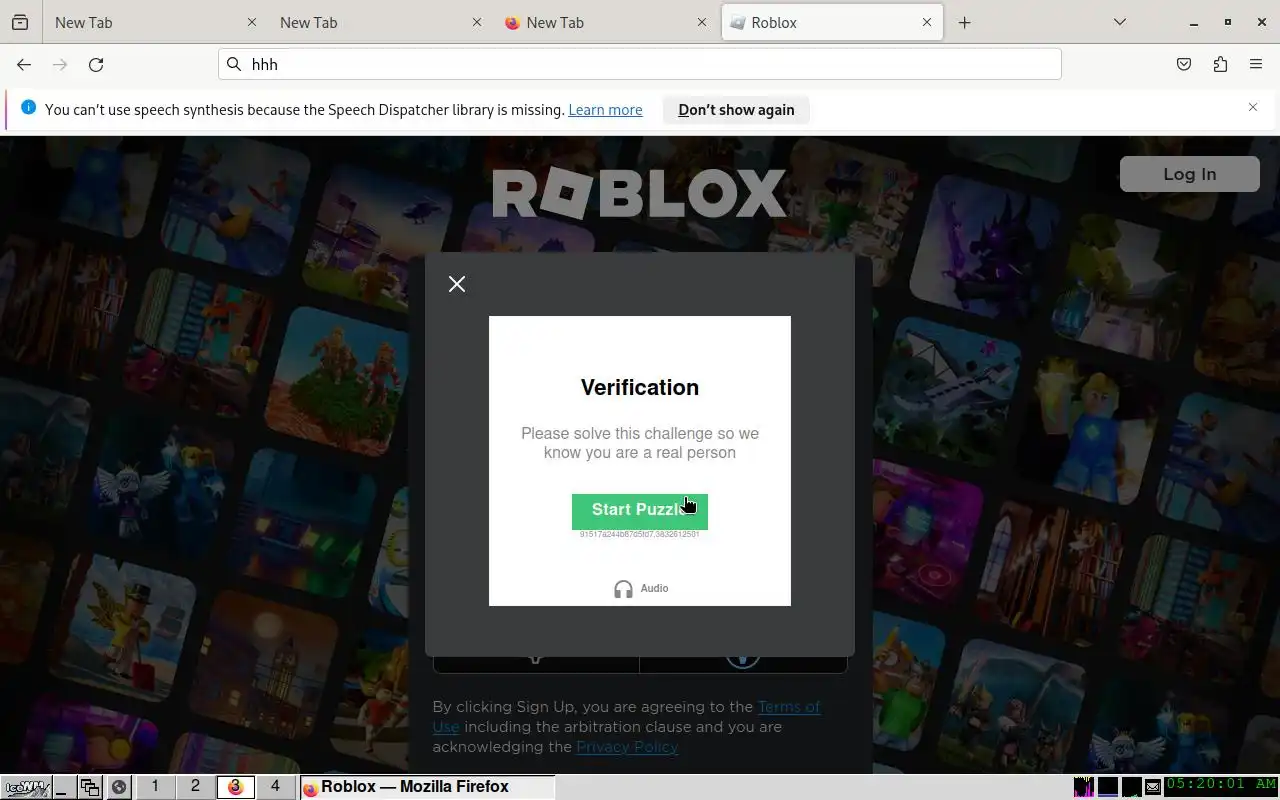Click Show Desktop taskbar icon
This screenshot has width=1280, height=800.
[x=62, y=787]
